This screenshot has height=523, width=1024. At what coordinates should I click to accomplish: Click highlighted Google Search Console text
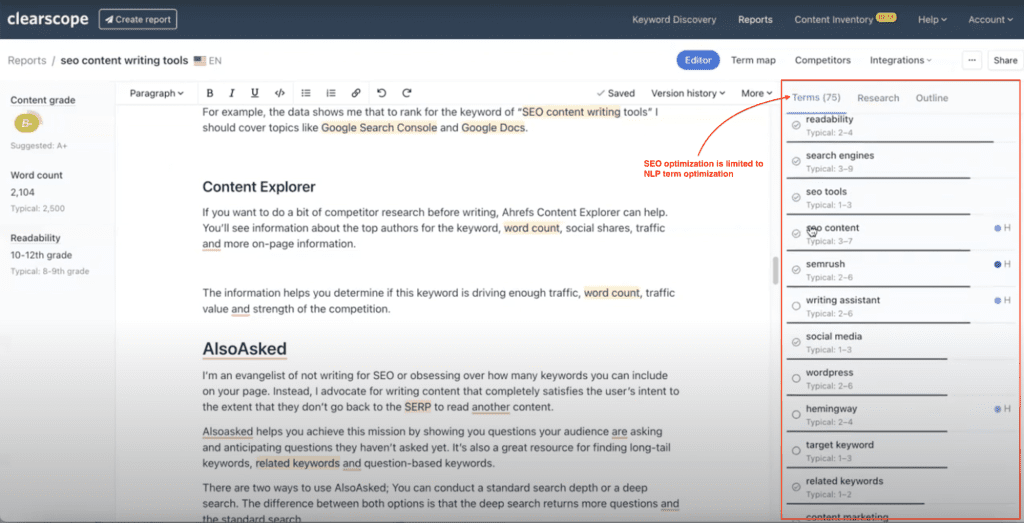[379, 128]
